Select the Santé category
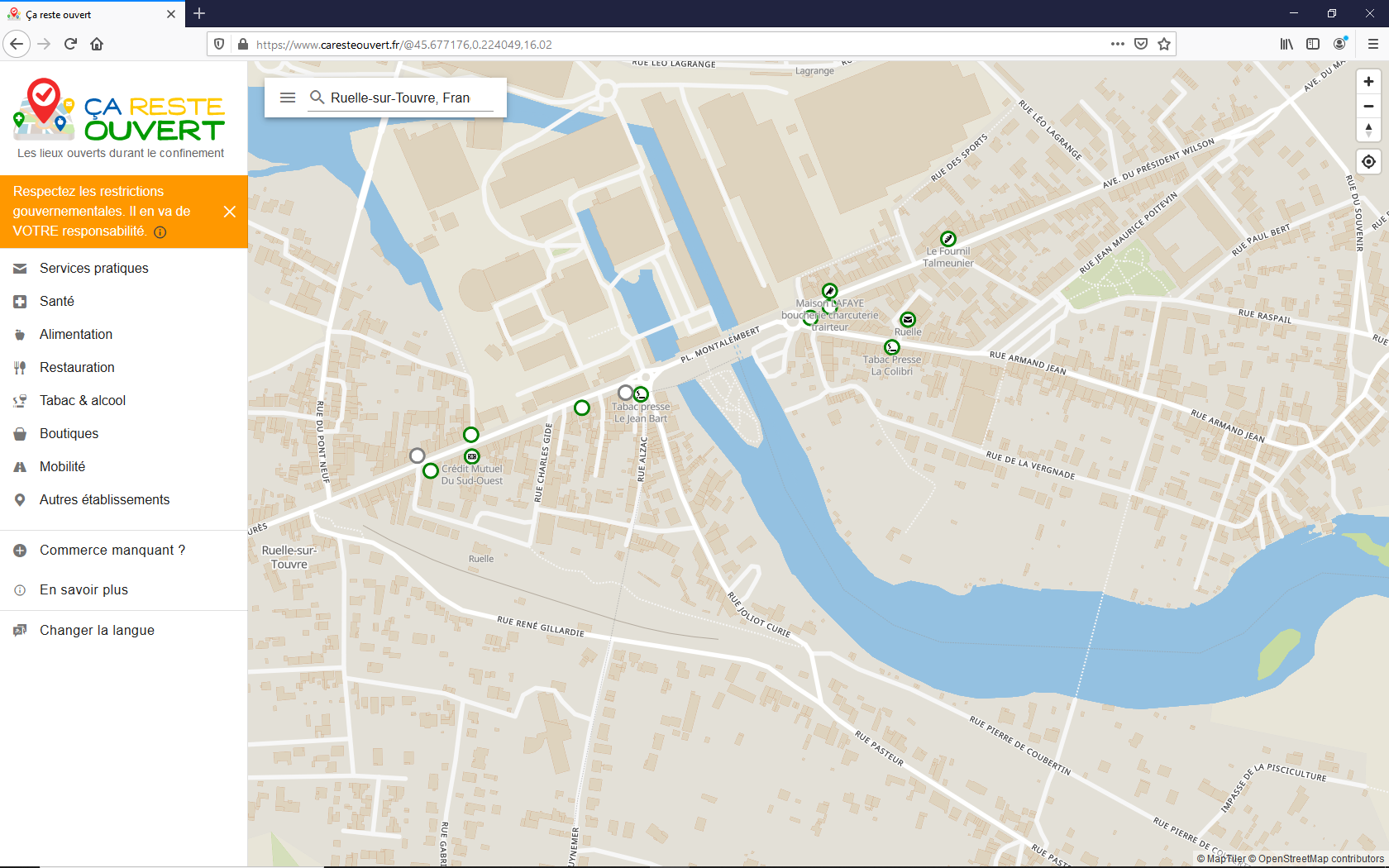The height and width of the screenshot is (868, 1389). (x=124, y=301)
